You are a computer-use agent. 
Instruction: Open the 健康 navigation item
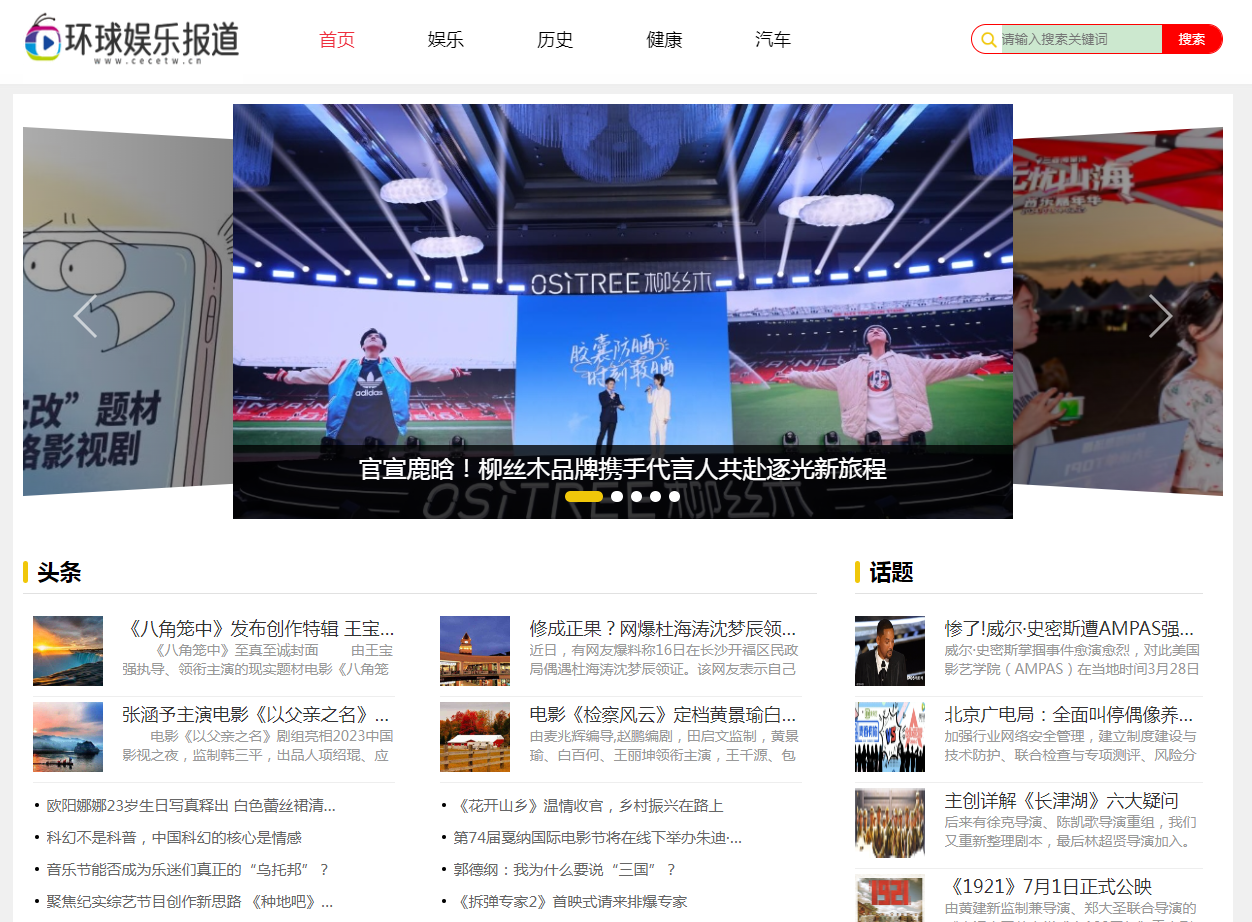[x=664, y=40]
